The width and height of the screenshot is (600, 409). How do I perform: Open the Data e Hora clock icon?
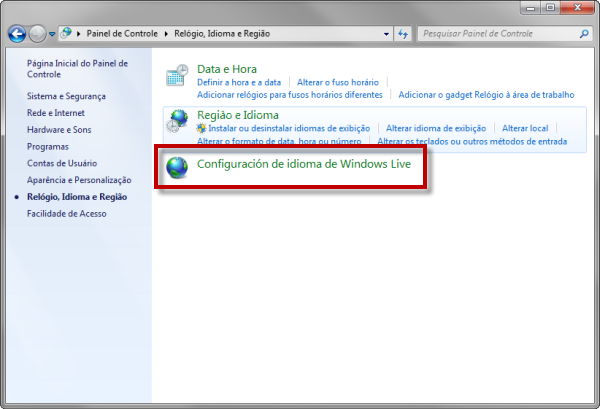(x=177, y=75)
